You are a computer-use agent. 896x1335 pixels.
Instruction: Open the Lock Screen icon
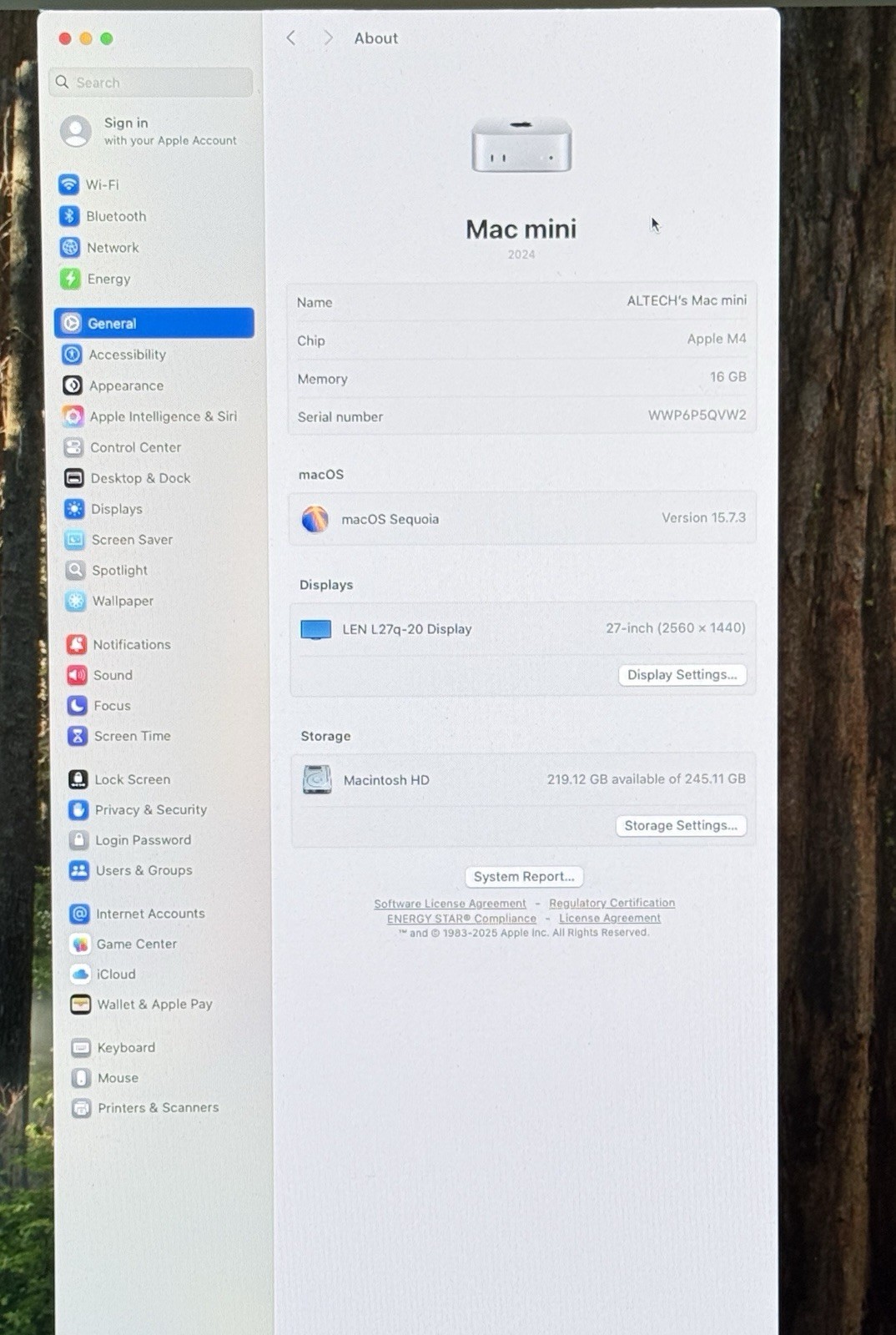pos(78,779)
